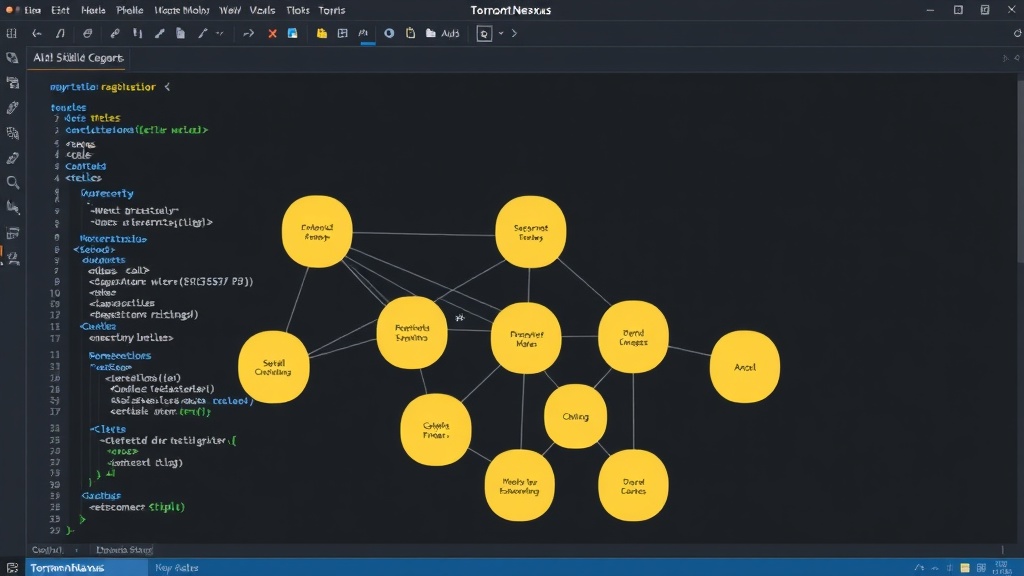Click the system clock in the status bar
The height and width of the screenshot is (576, 1024).
pyautogui.click(x=1002, y=568)
